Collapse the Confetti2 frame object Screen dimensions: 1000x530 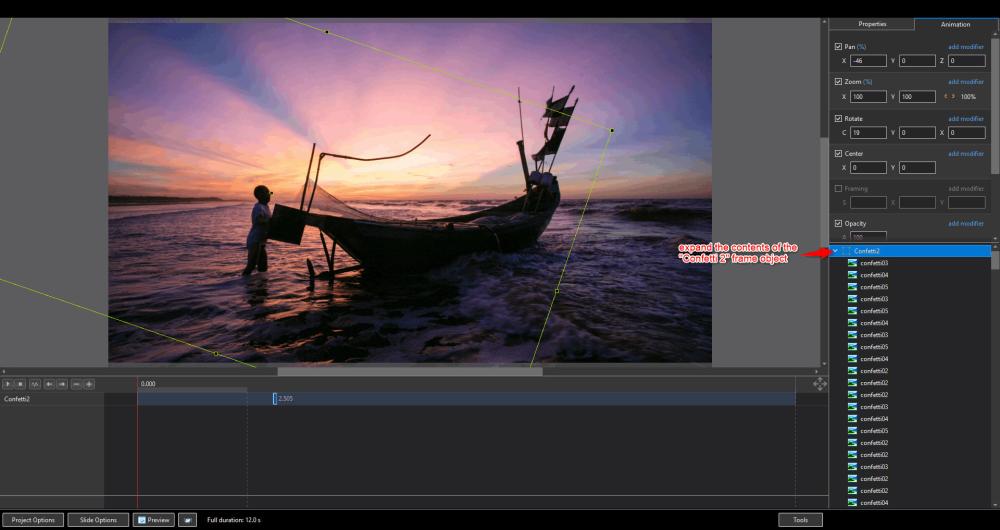coord(835,251)
